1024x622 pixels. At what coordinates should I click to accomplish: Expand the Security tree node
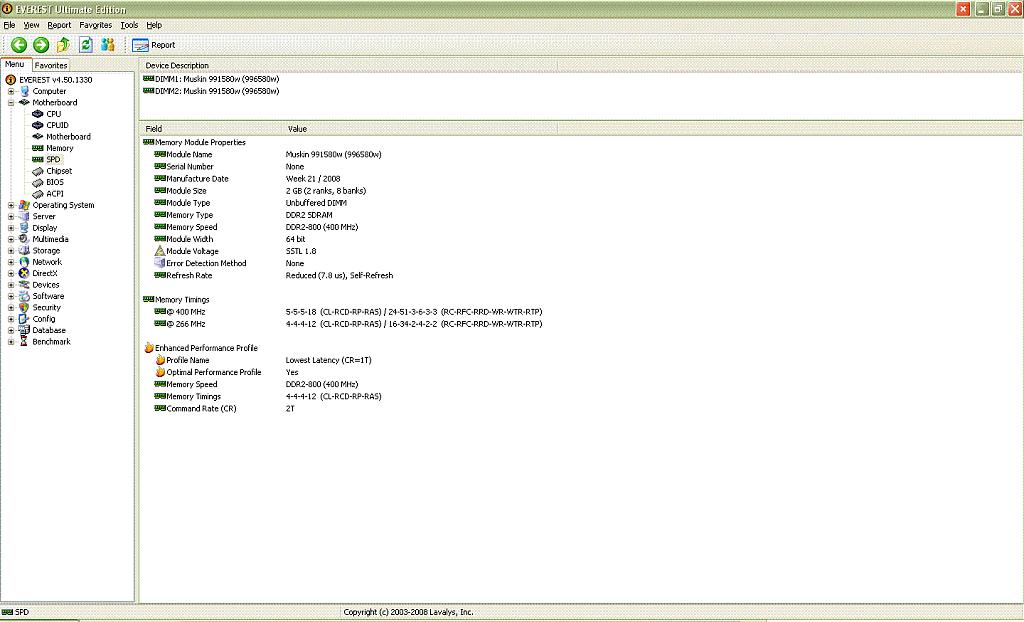coord(10,308)
